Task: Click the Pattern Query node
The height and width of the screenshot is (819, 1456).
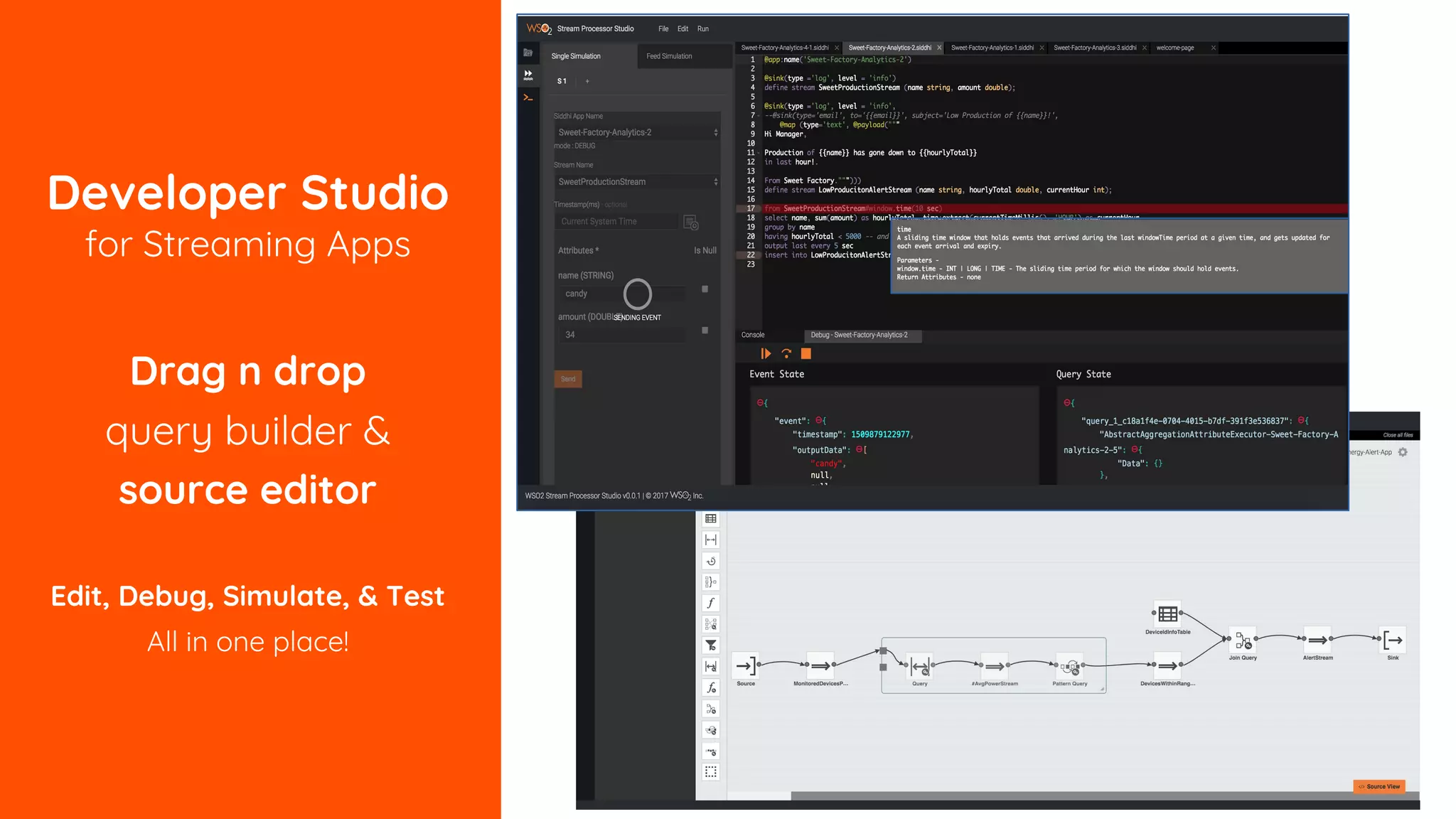Action: [1070, 667]
